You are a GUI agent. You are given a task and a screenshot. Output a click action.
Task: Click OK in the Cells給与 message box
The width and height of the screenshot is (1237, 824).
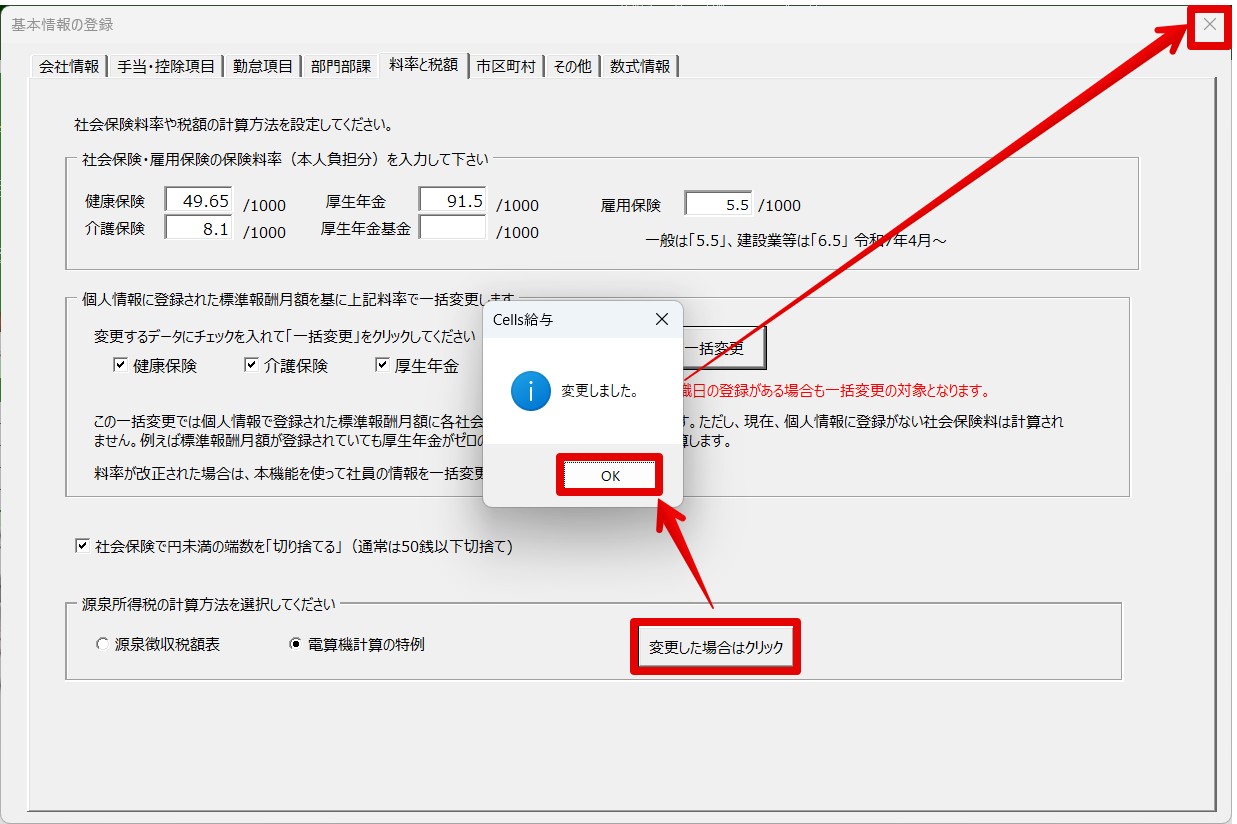click(610, 476)
